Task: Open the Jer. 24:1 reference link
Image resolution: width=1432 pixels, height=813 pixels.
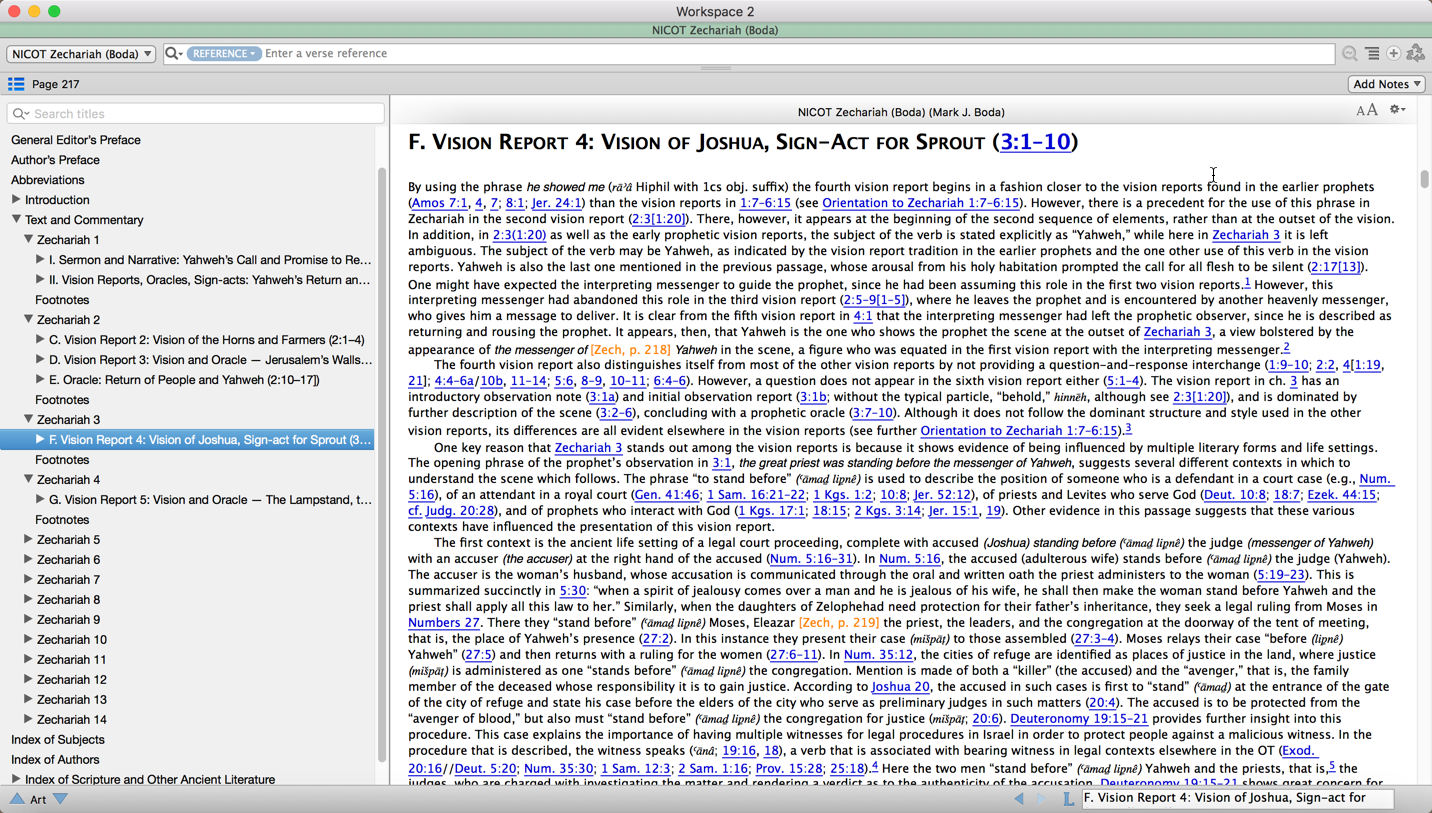Action: point(556,203)
